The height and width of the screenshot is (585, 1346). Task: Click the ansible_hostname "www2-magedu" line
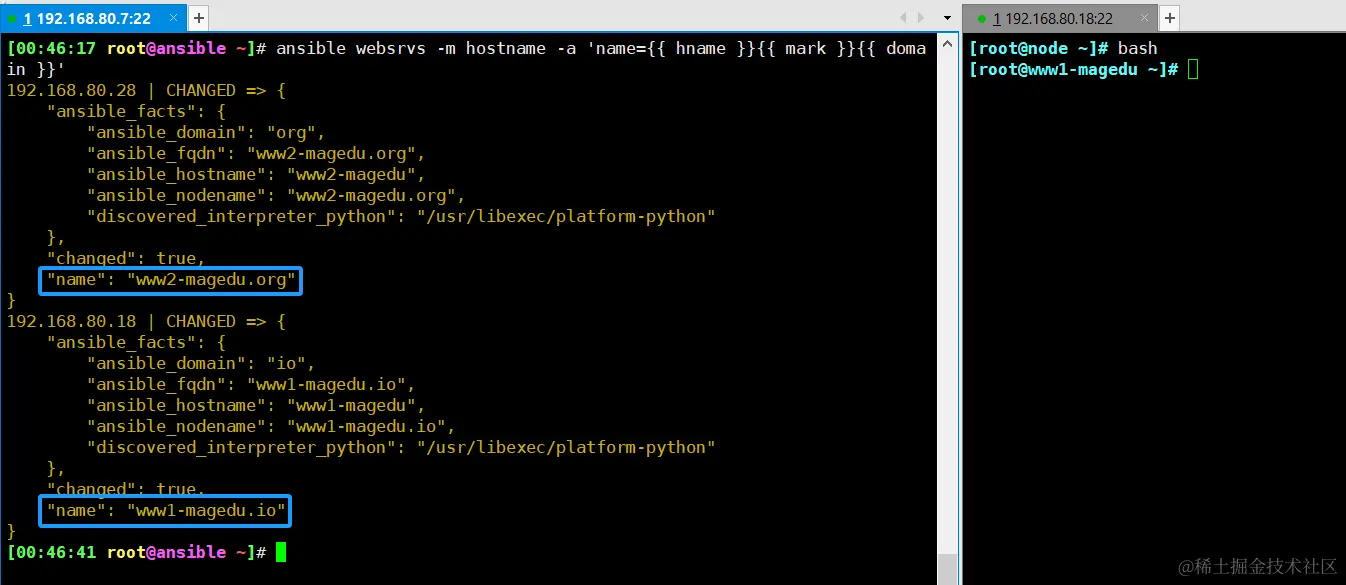tap(256, 174)
